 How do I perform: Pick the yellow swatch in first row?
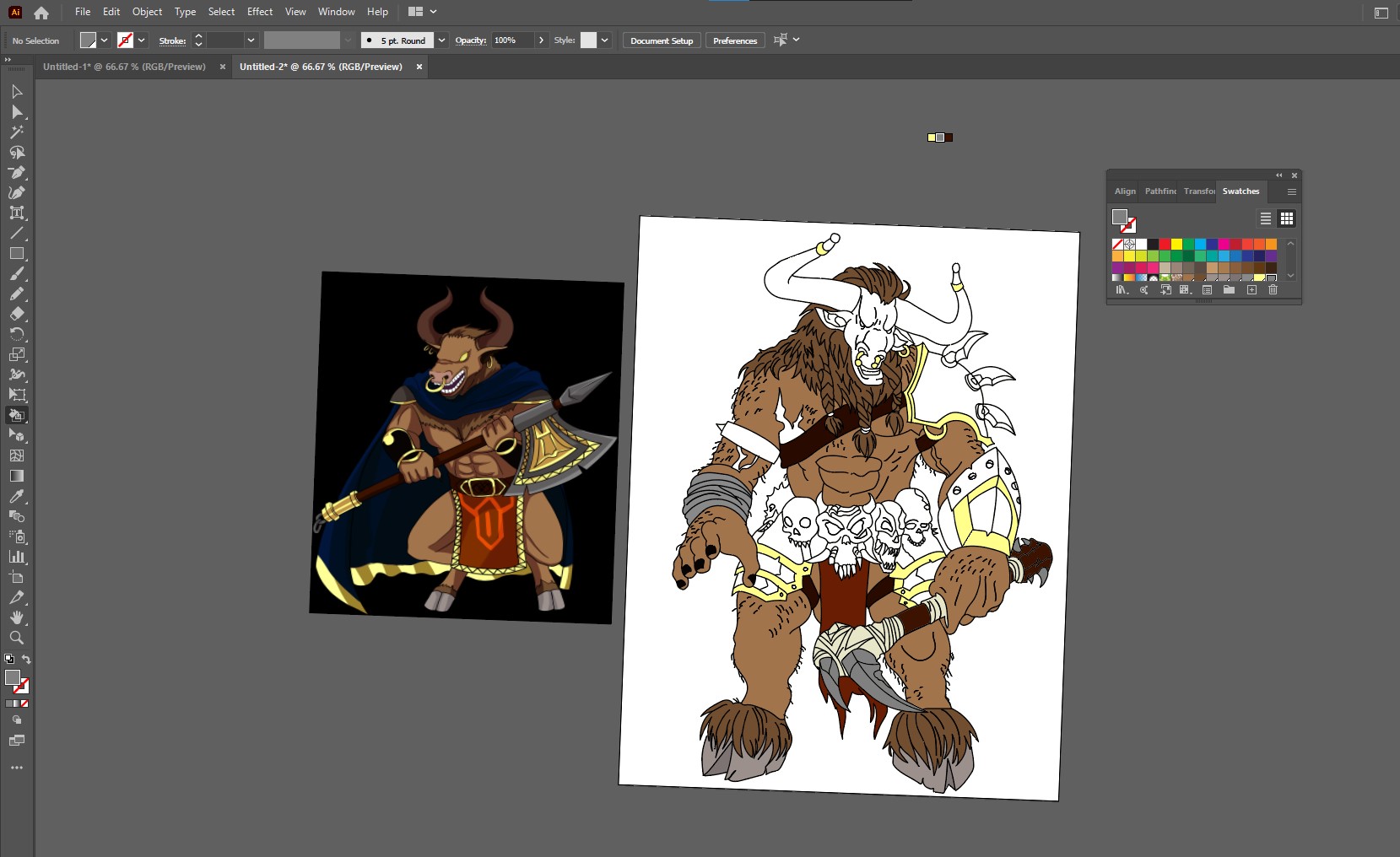click(1176, 244)
